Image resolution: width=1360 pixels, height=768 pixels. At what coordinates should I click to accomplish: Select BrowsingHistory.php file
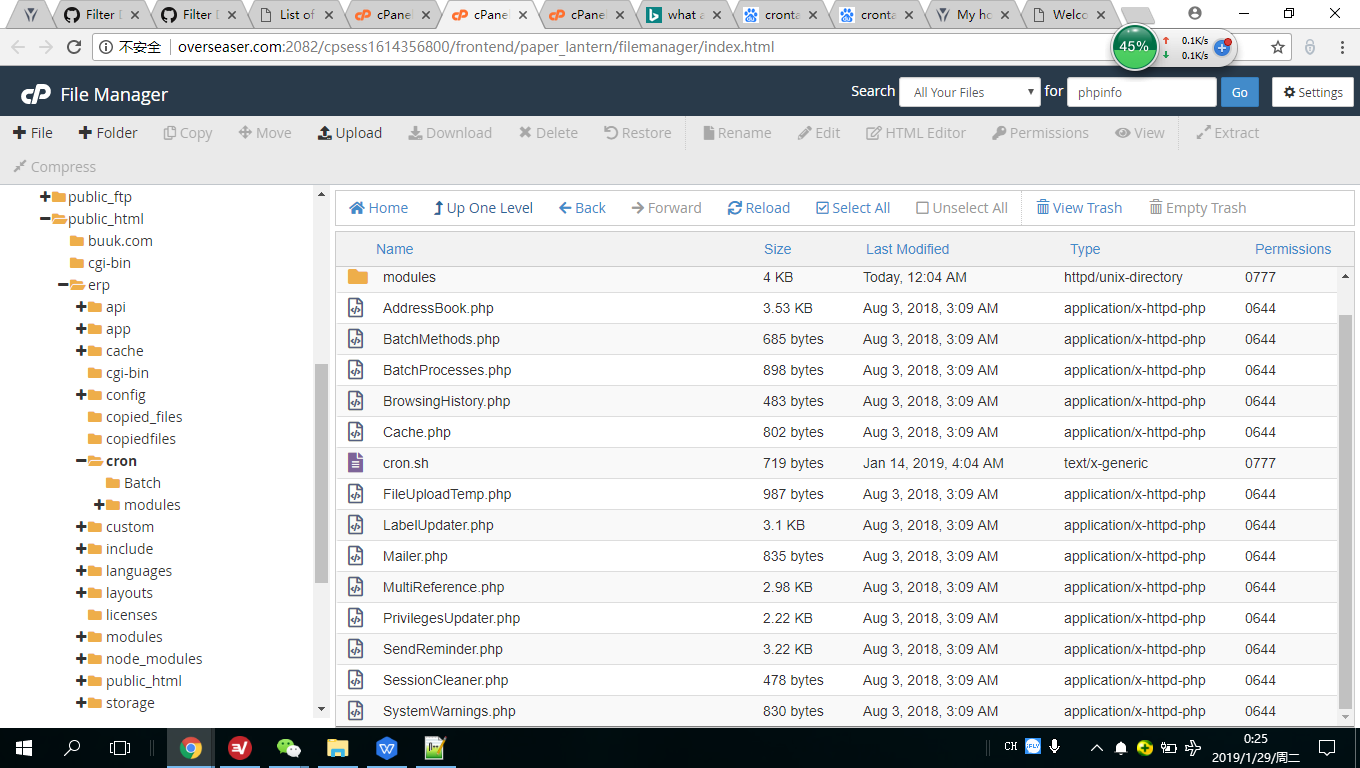coord(446,401)
